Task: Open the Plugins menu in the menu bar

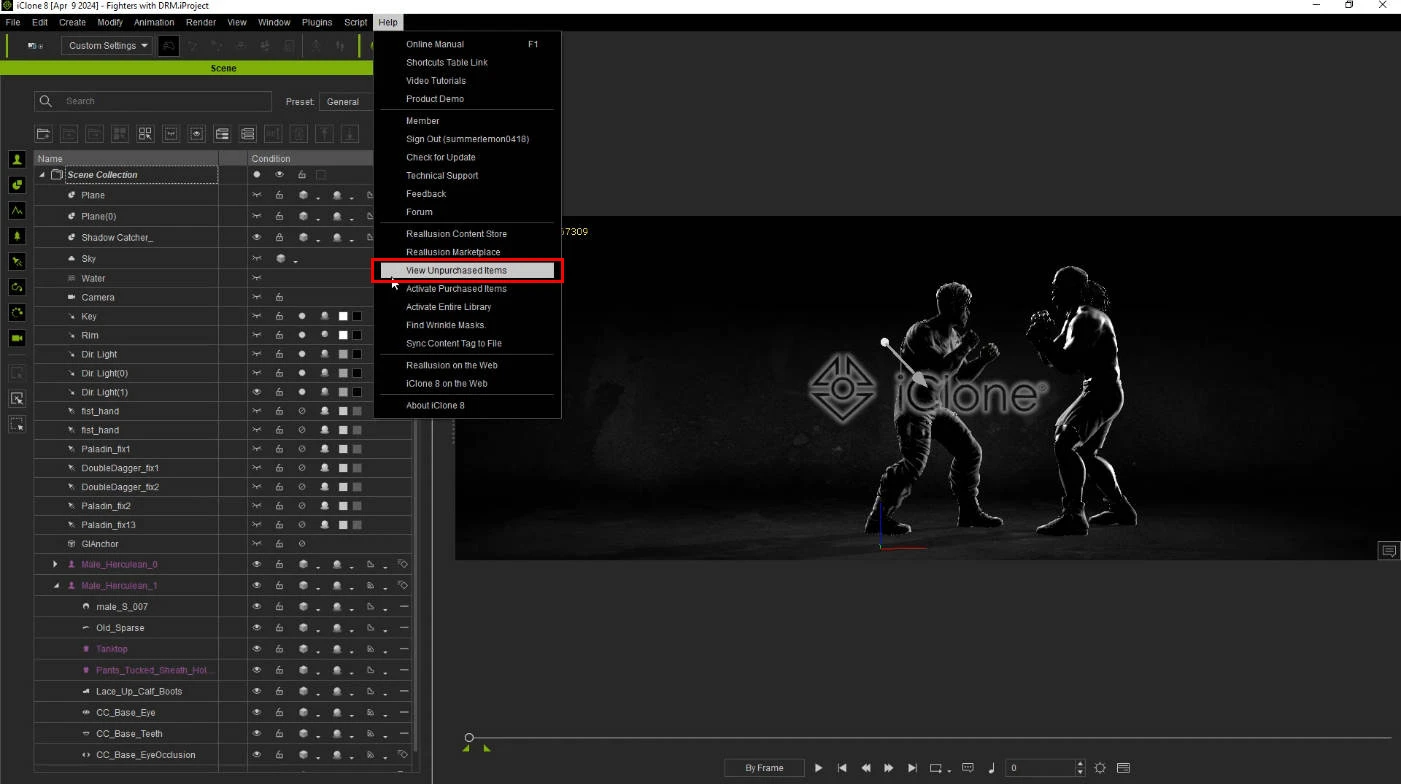Action: point(317,22)
